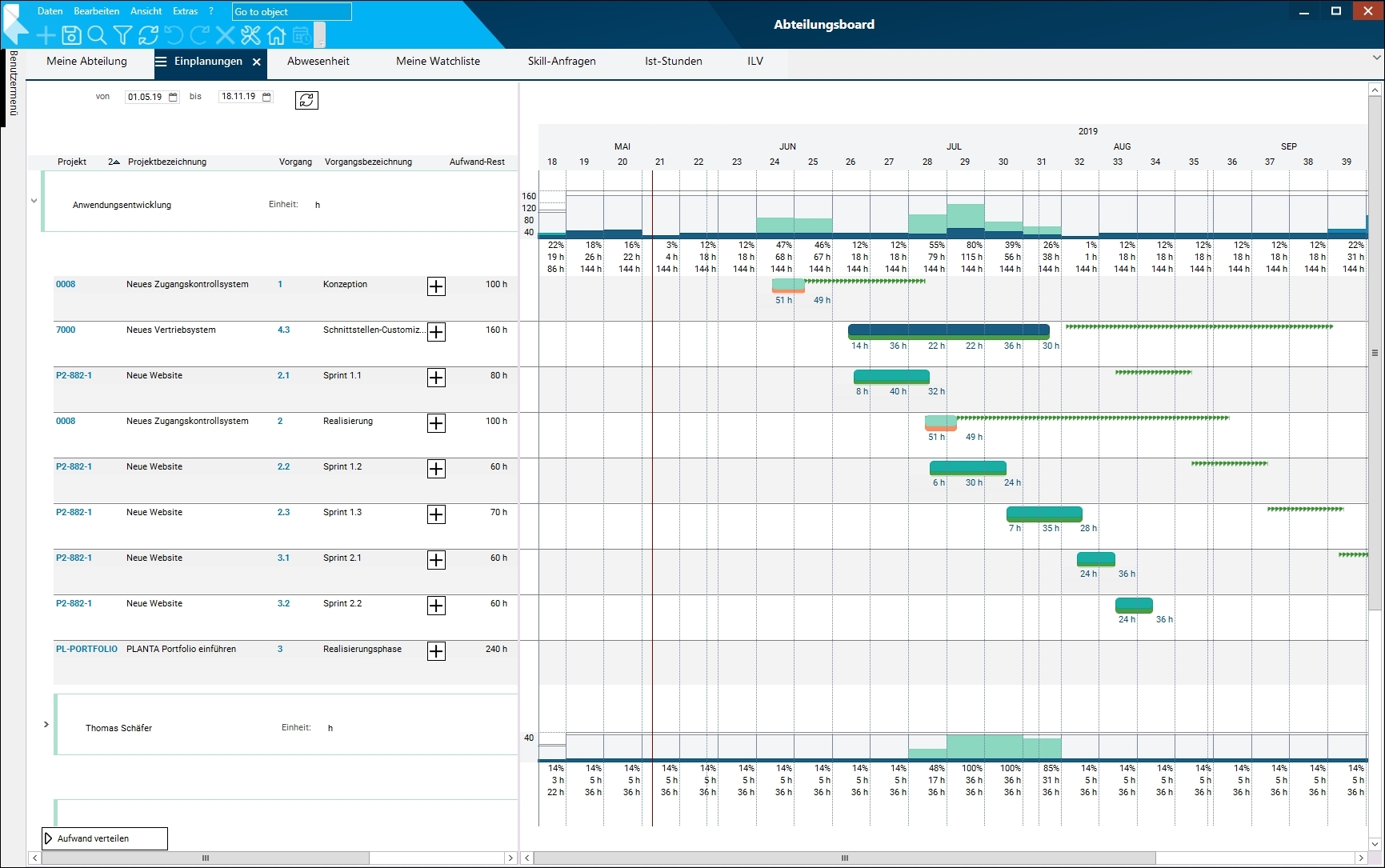Click the plus icon in the Konzeption row
Screen dimensions: 1385x868
pos(436,286)
